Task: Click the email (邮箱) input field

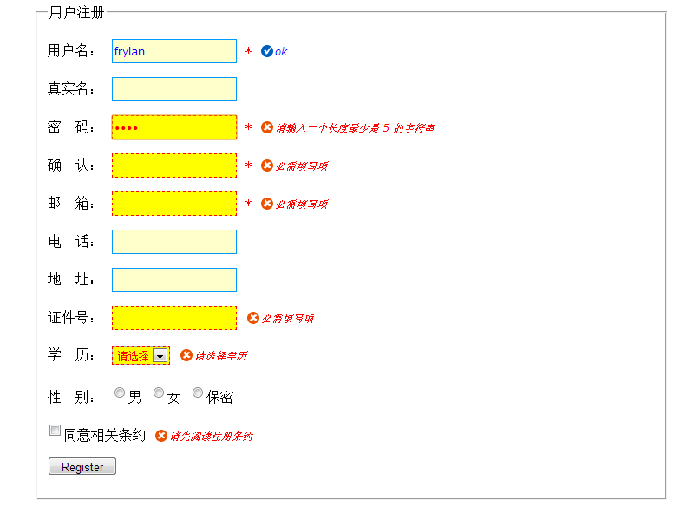Action: click(174, 204)
